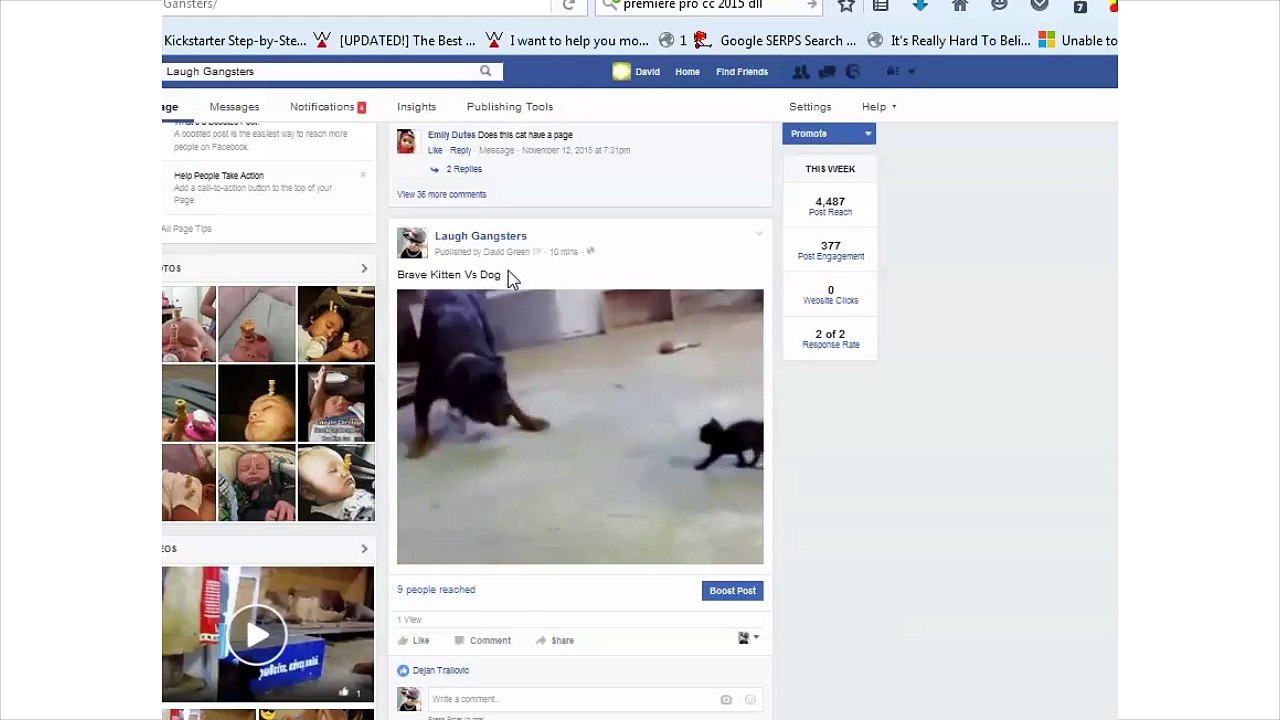
Task: Click the Boost Post button
Action: (x=733, y=591)
